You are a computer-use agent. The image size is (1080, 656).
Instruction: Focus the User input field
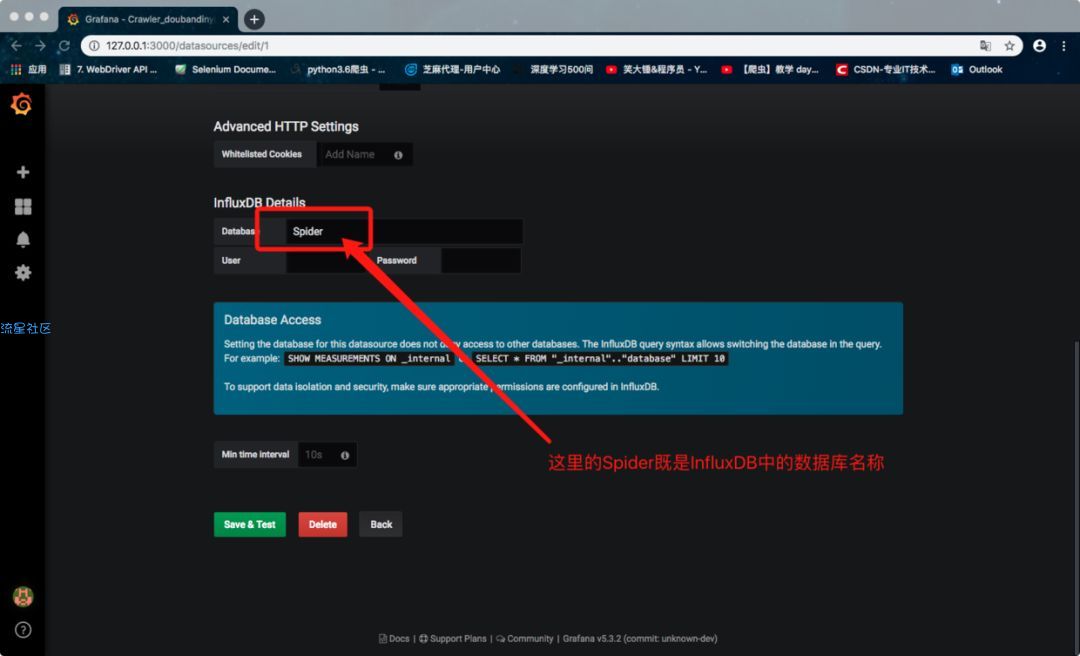326,260
